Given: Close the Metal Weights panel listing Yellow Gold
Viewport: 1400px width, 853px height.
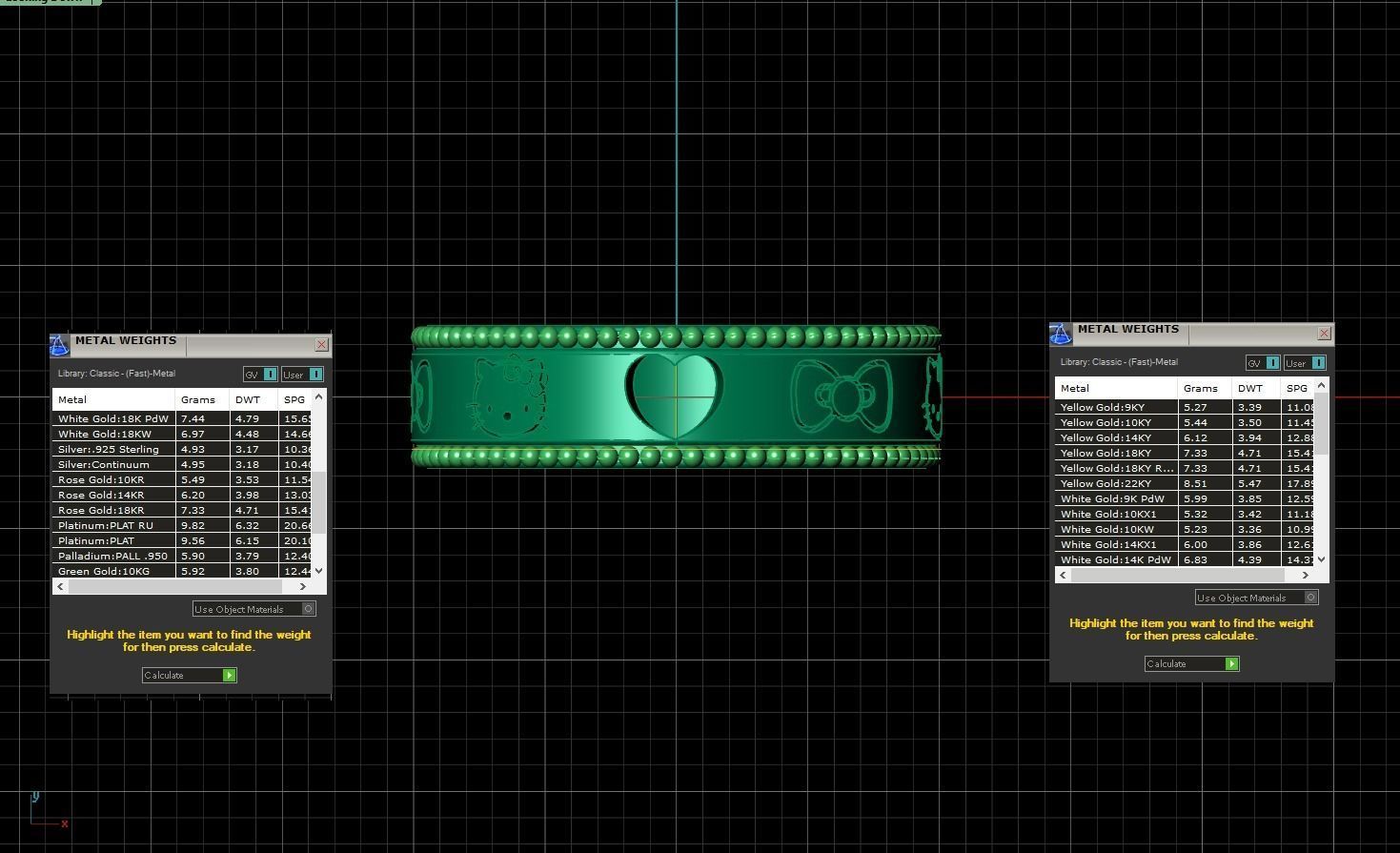Looking at the screenshot, I should [x=1324, y=334].
